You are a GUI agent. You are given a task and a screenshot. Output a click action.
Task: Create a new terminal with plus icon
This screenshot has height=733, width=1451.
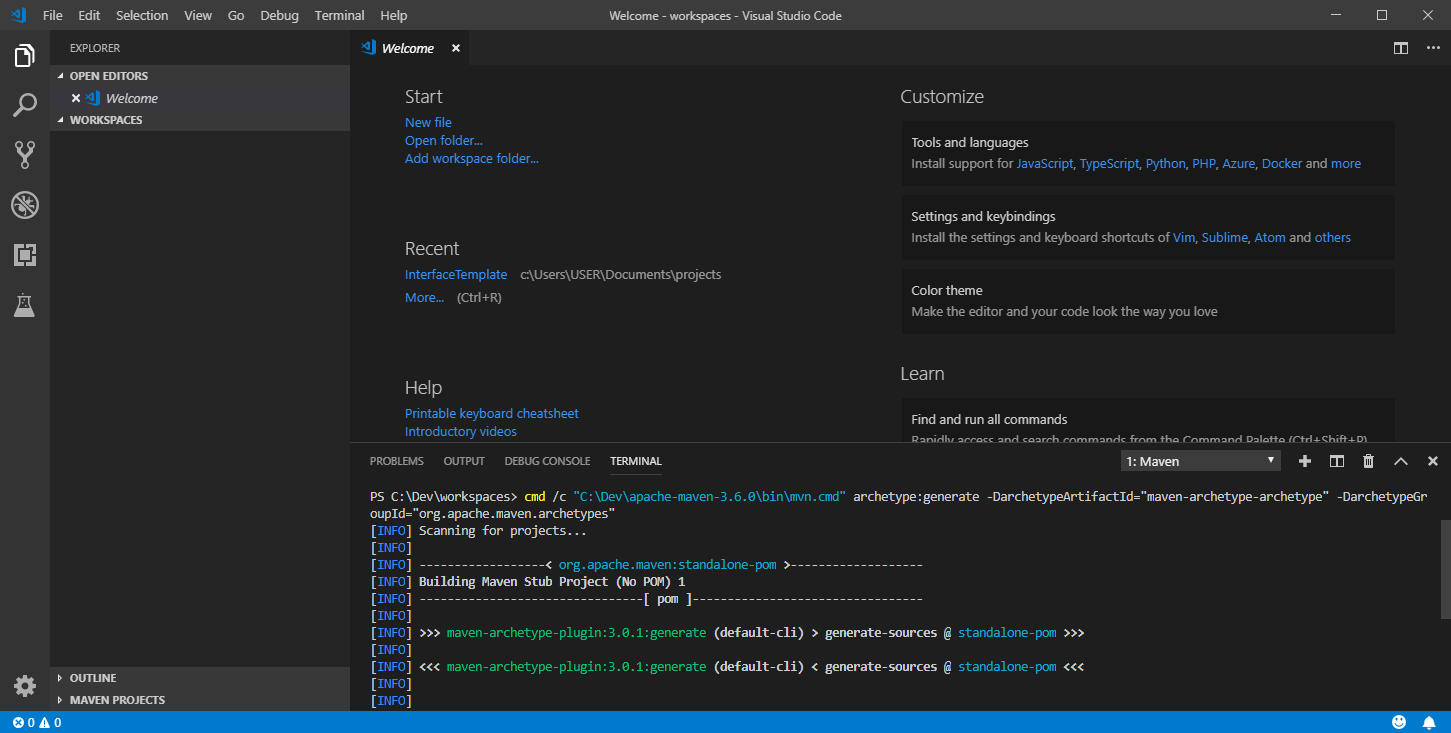(x=1305, y=461)
